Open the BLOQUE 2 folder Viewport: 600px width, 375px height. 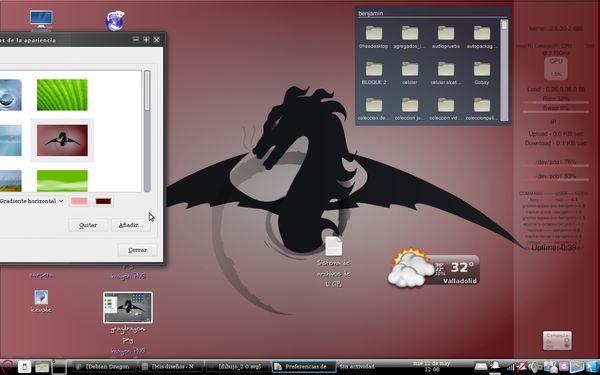373,73
